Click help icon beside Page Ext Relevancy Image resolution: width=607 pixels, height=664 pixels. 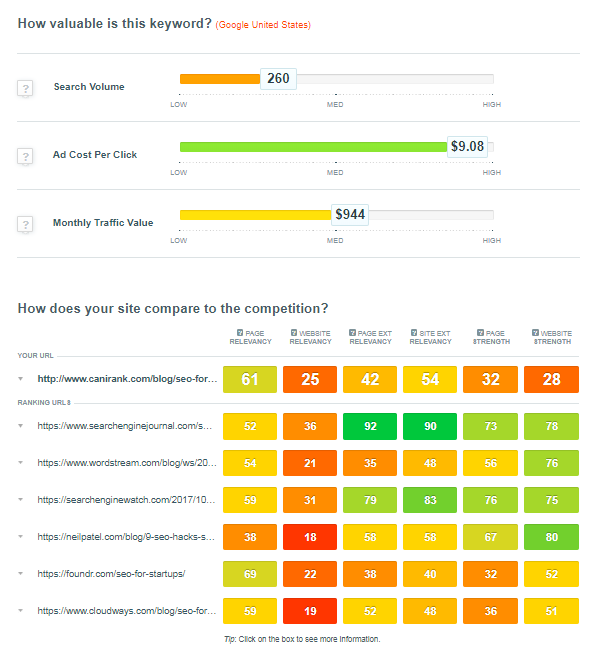pos(352,333)
